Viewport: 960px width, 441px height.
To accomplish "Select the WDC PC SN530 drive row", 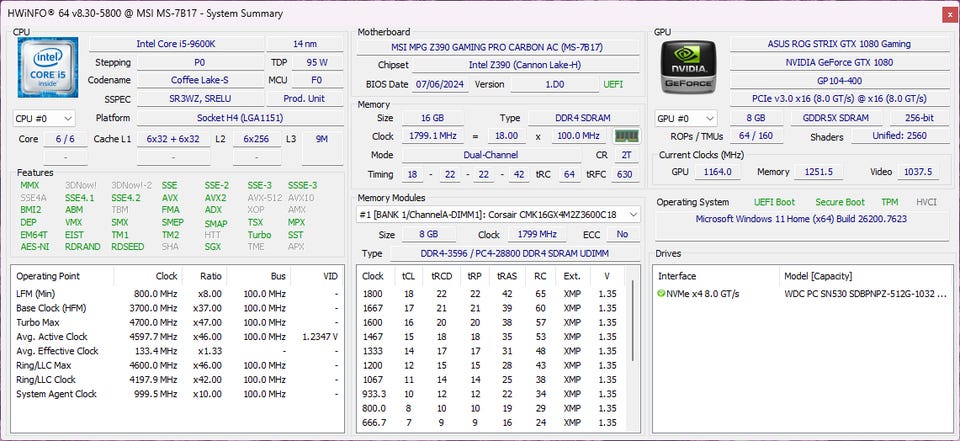I will tap(803, 294).
